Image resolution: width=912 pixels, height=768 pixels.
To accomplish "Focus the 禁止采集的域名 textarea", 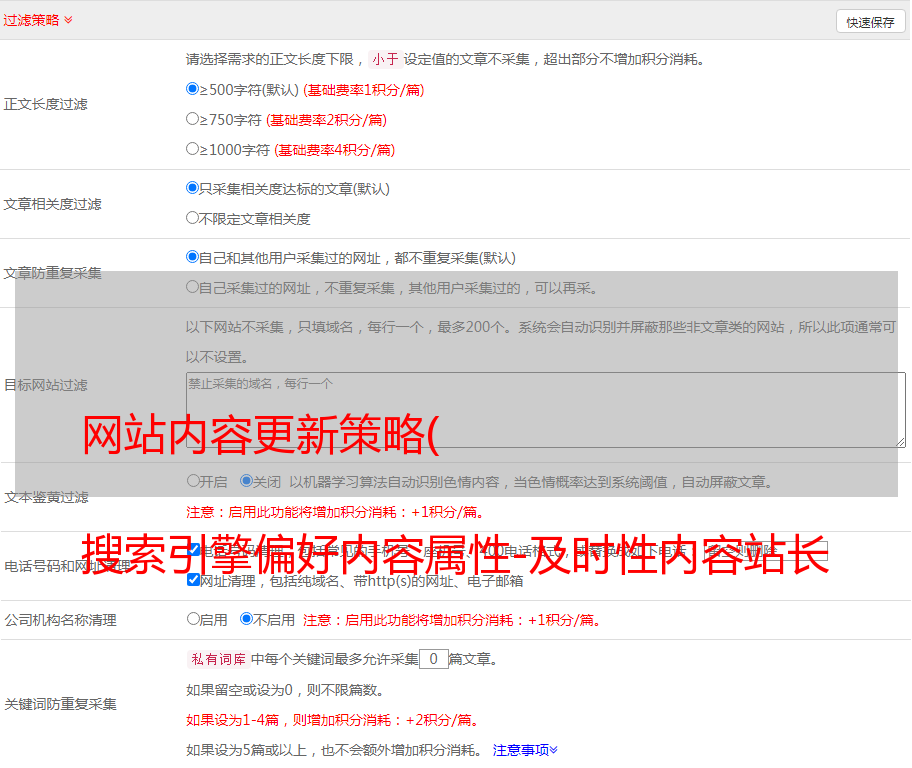I will click(x=546, y=410).
